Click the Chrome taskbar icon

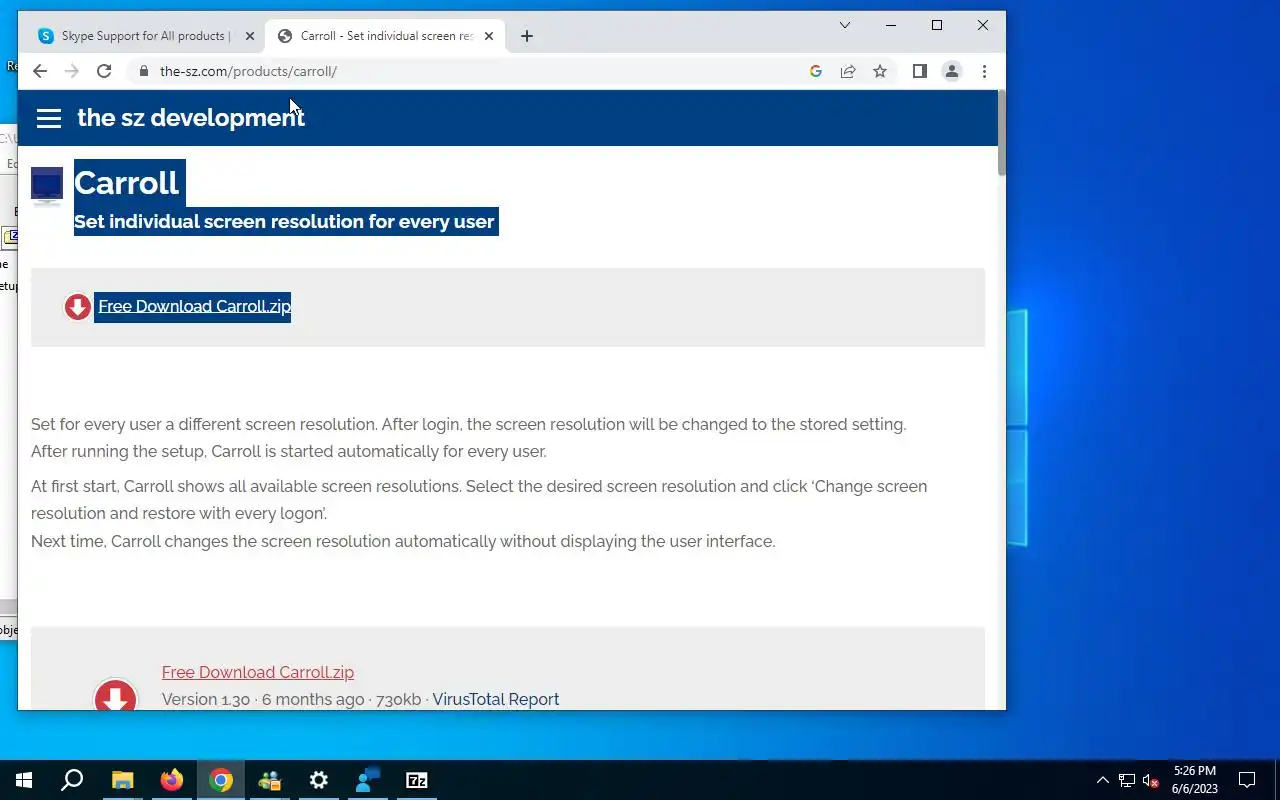[x=221, y=780]
